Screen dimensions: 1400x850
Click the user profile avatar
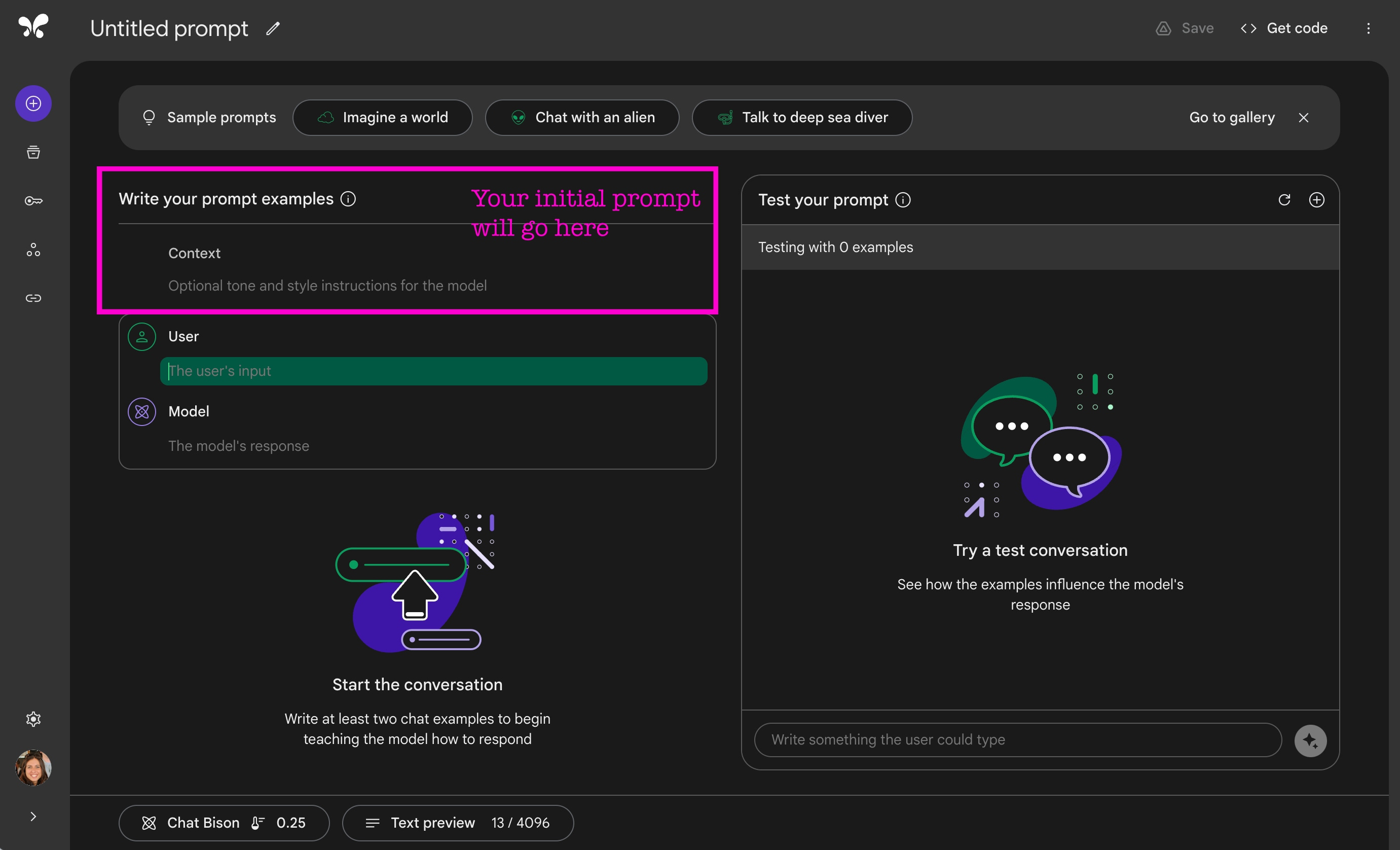point(33,767)
